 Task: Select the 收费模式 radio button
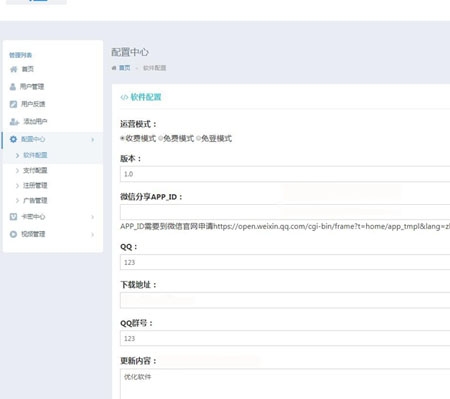(x=122, y=138)
